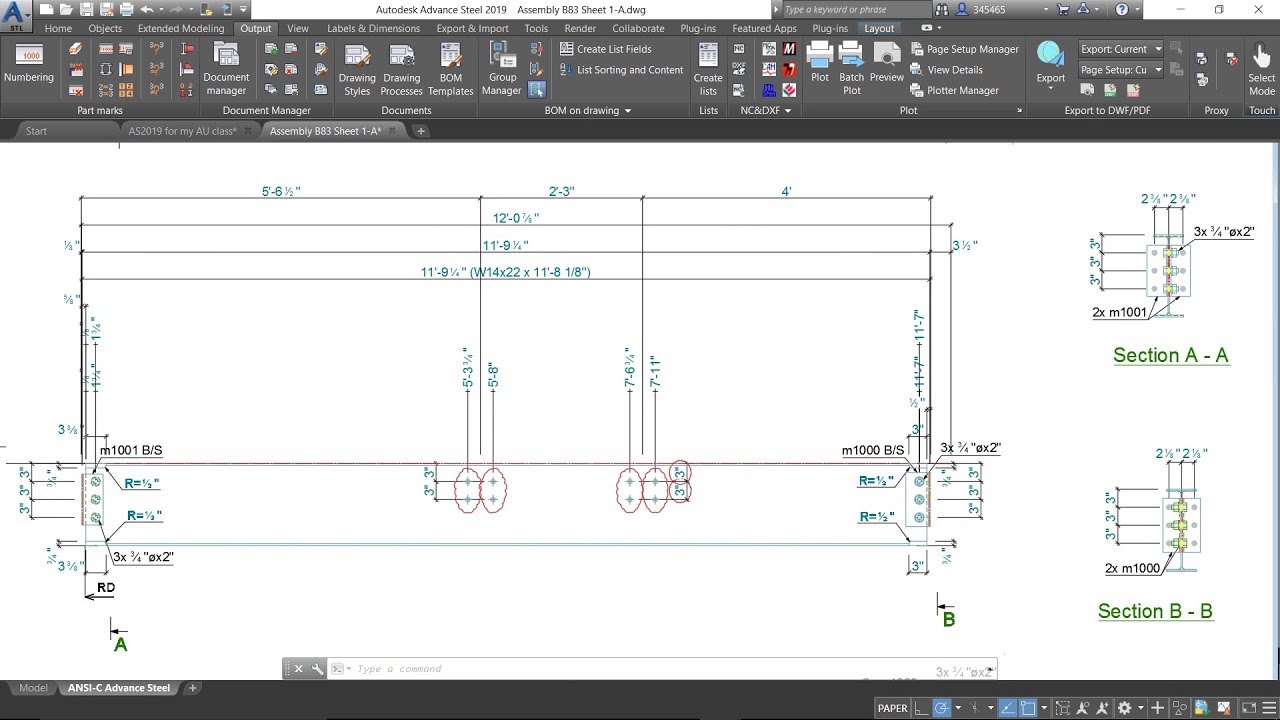Open the Collaborate menu tab
1280x720 pixels.
pyautogui.click(x=638, y=28)
